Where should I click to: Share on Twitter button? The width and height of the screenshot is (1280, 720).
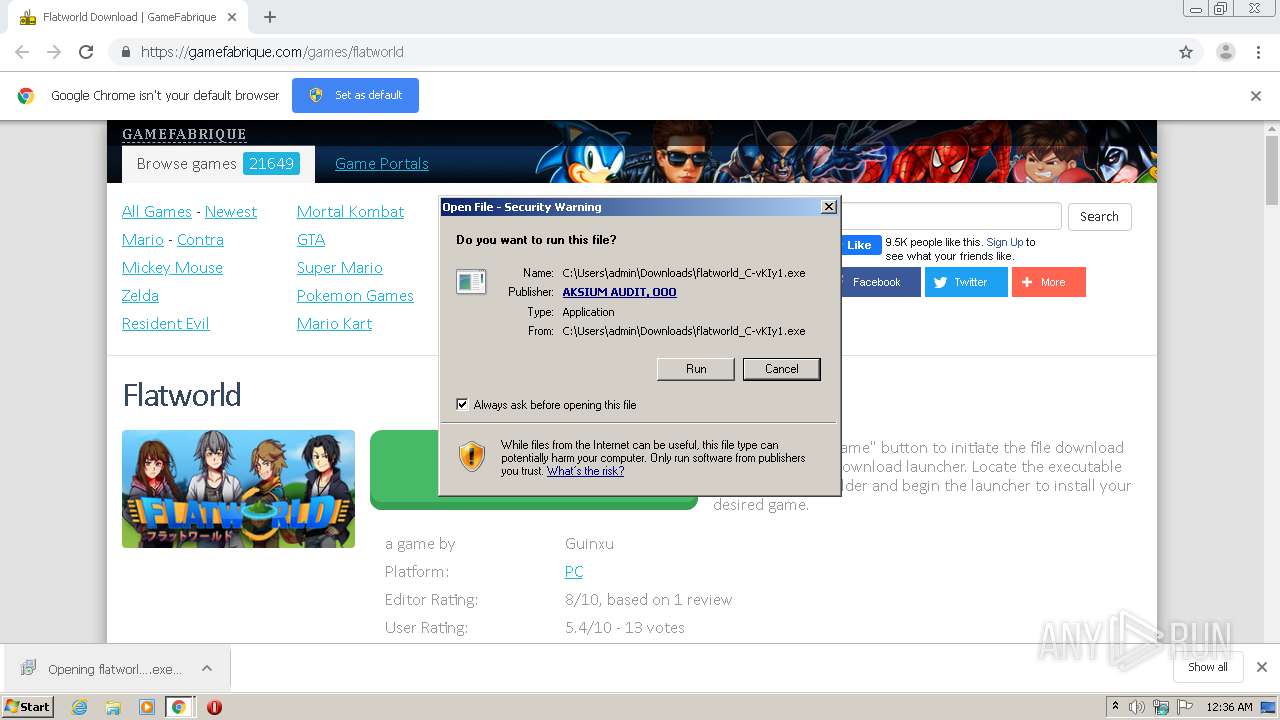[965, 282]
